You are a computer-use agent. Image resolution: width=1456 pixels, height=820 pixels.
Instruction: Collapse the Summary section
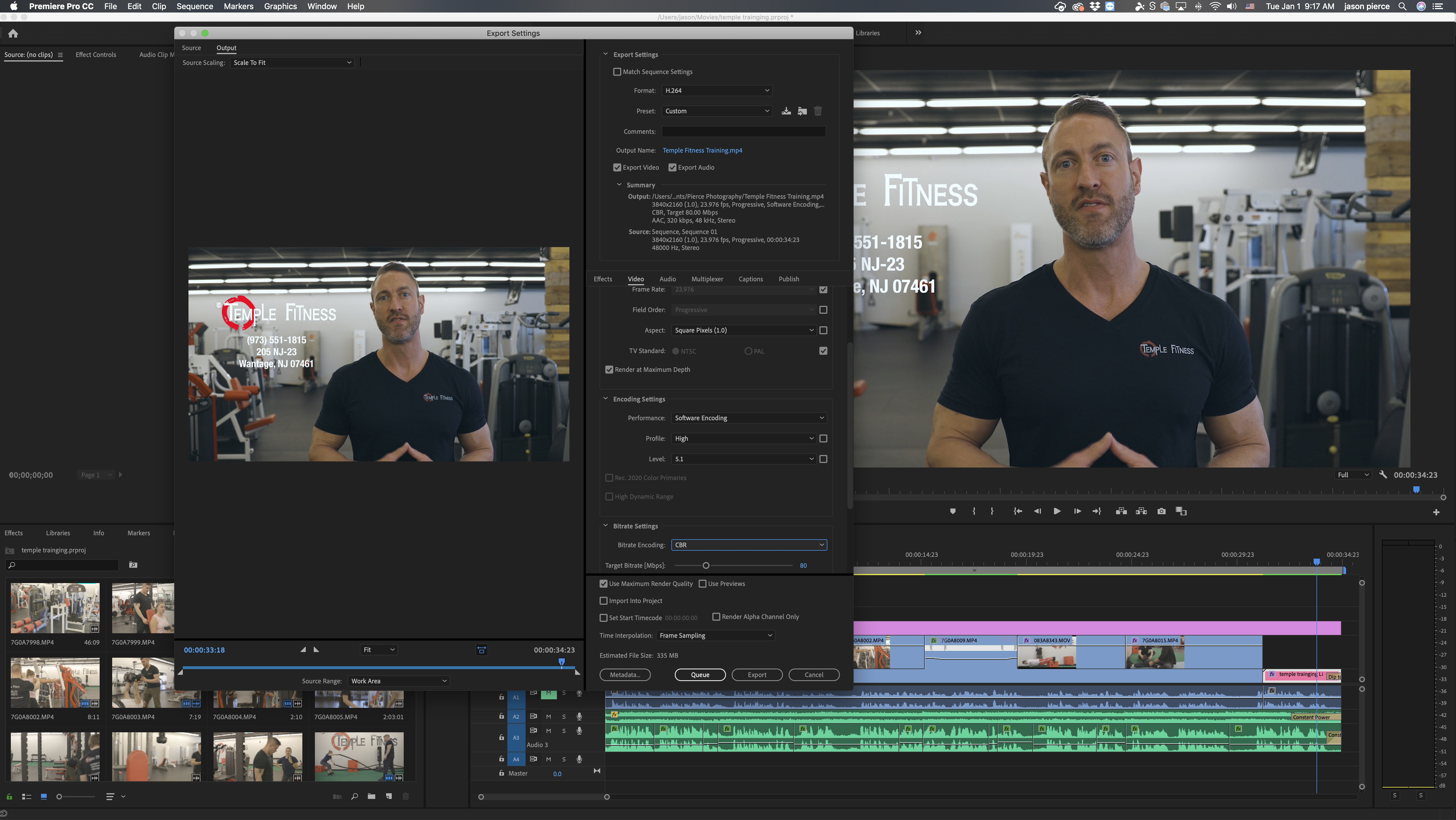click(619, 185)
